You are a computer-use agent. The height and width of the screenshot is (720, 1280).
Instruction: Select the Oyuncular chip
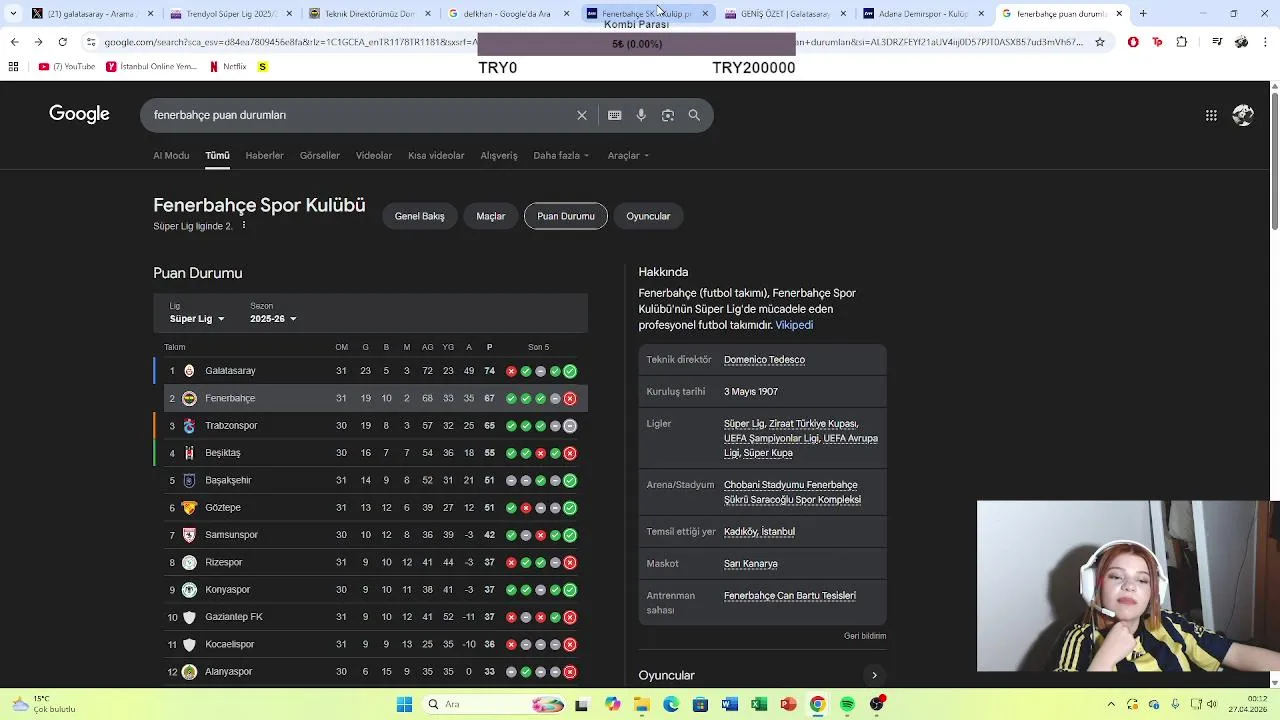click(x=648, y=216)
